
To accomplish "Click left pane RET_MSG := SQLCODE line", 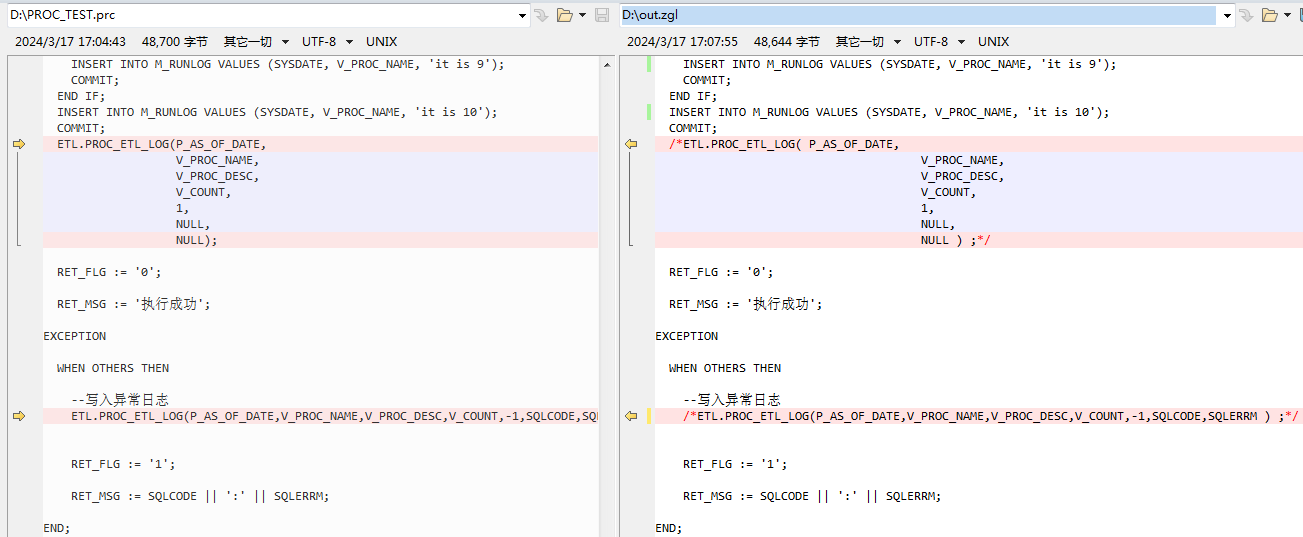I will (x=200, y=496).
